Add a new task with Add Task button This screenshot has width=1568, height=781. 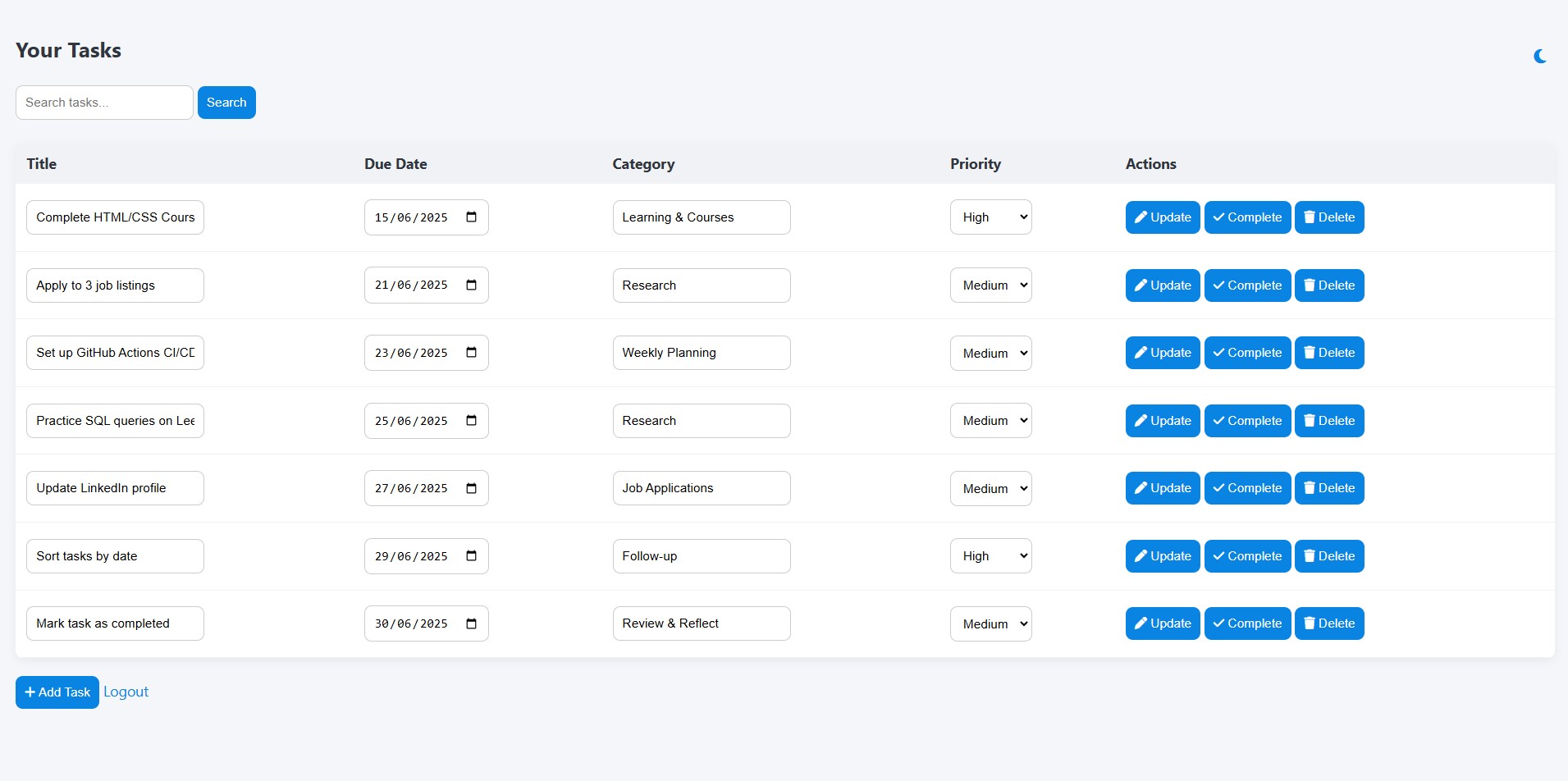coord(57,692)
